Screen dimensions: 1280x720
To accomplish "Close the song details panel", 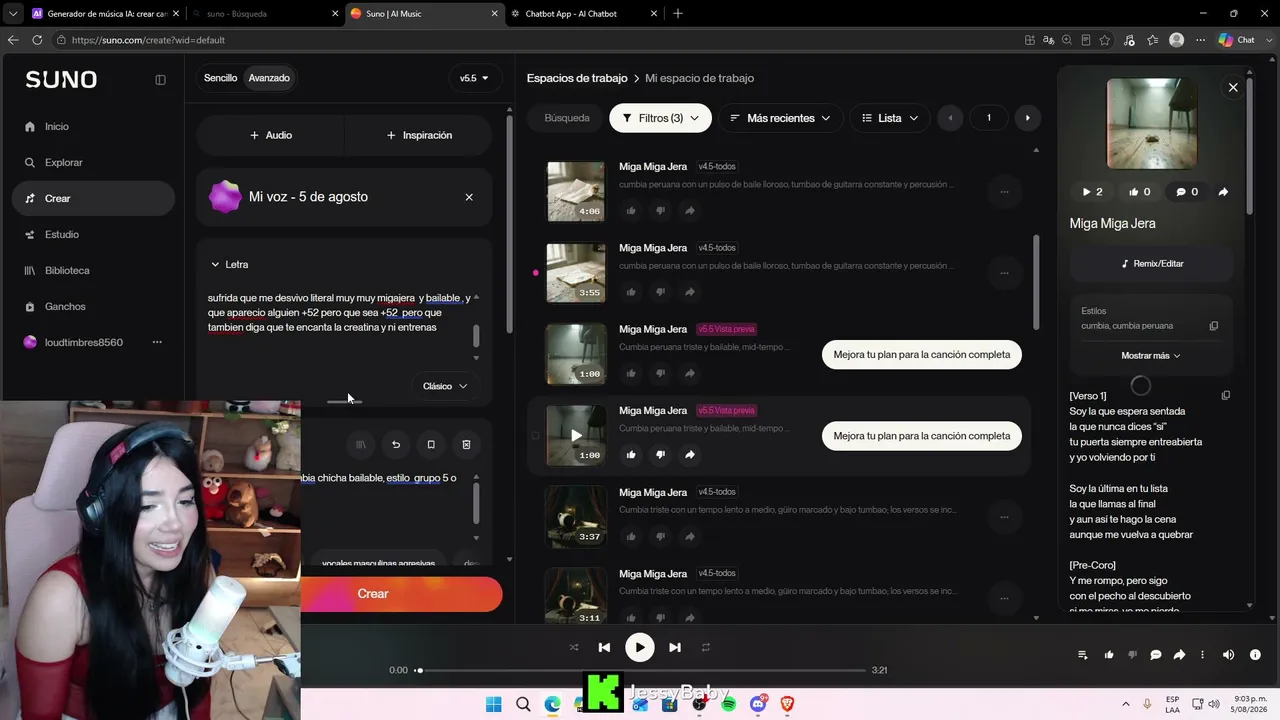I will click(1233, 88).
